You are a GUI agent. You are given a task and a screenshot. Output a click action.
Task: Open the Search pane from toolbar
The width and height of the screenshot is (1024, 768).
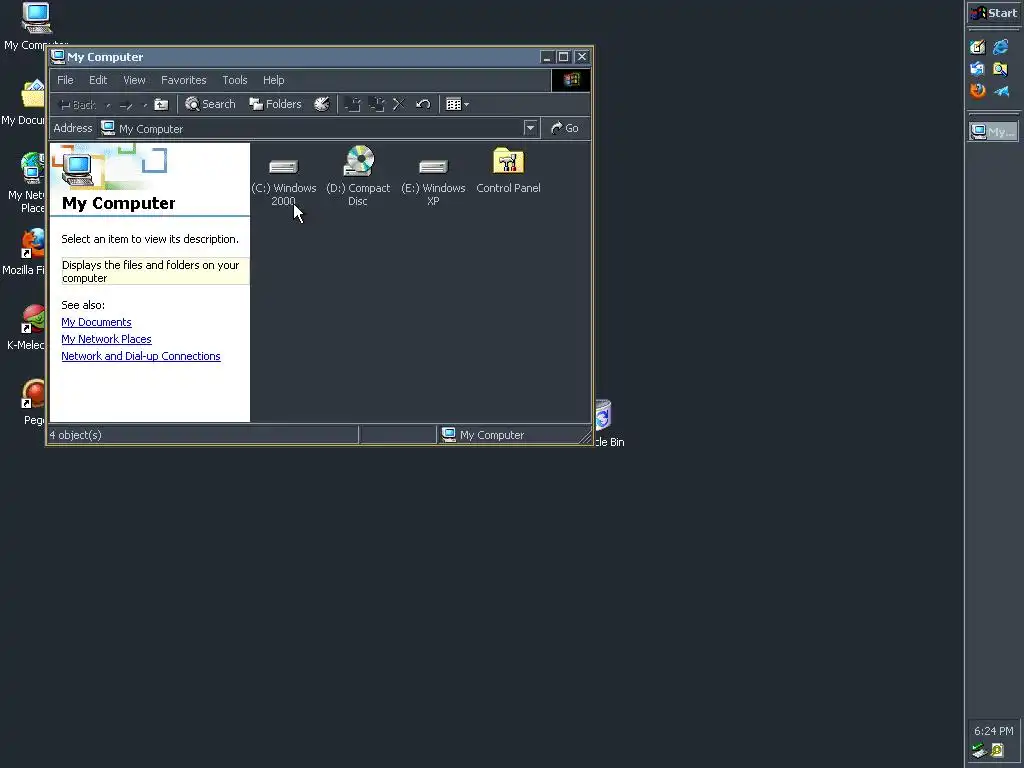pyautogui.click(x=210, y=104)
